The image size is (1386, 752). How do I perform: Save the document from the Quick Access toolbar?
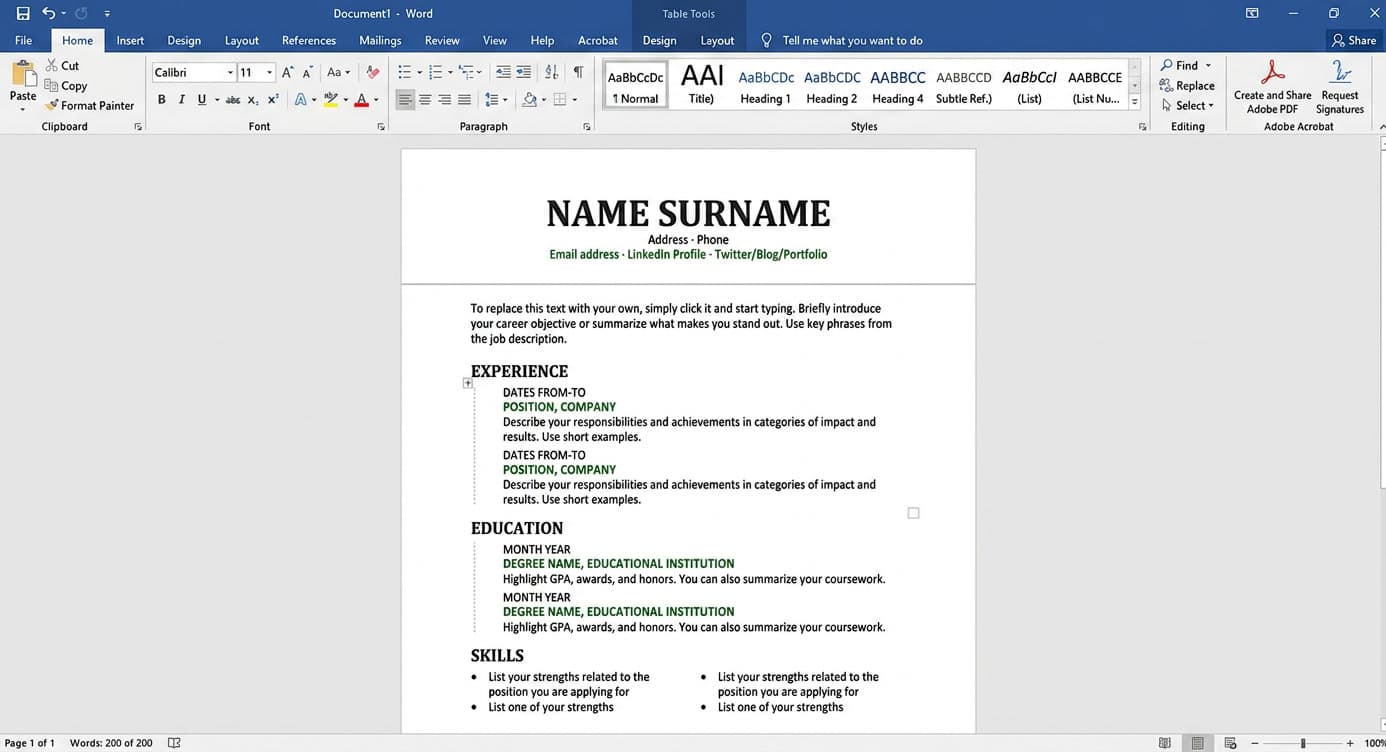pos(23,14)
